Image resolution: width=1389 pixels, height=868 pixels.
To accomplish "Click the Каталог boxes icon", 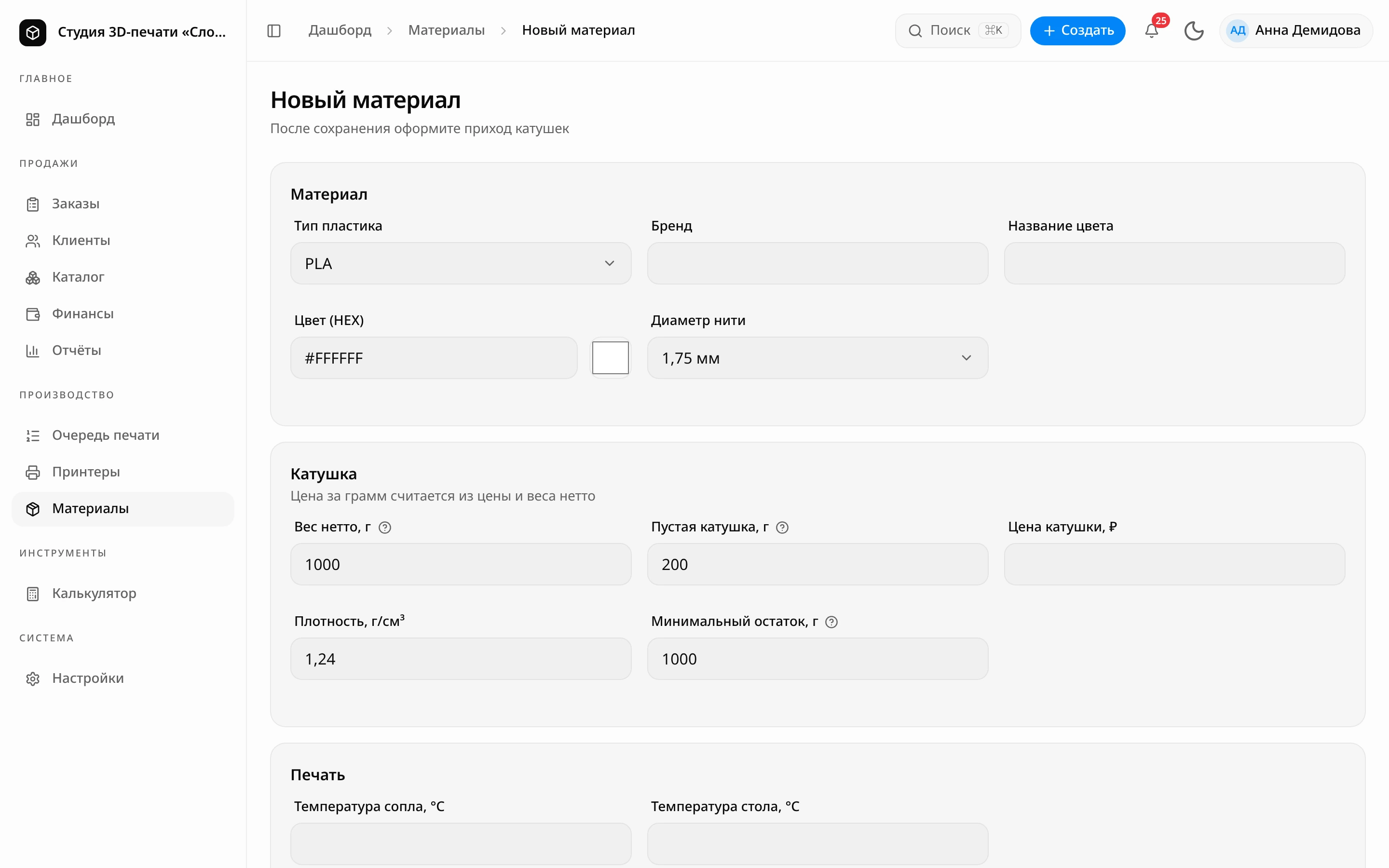I will point(33,277).
